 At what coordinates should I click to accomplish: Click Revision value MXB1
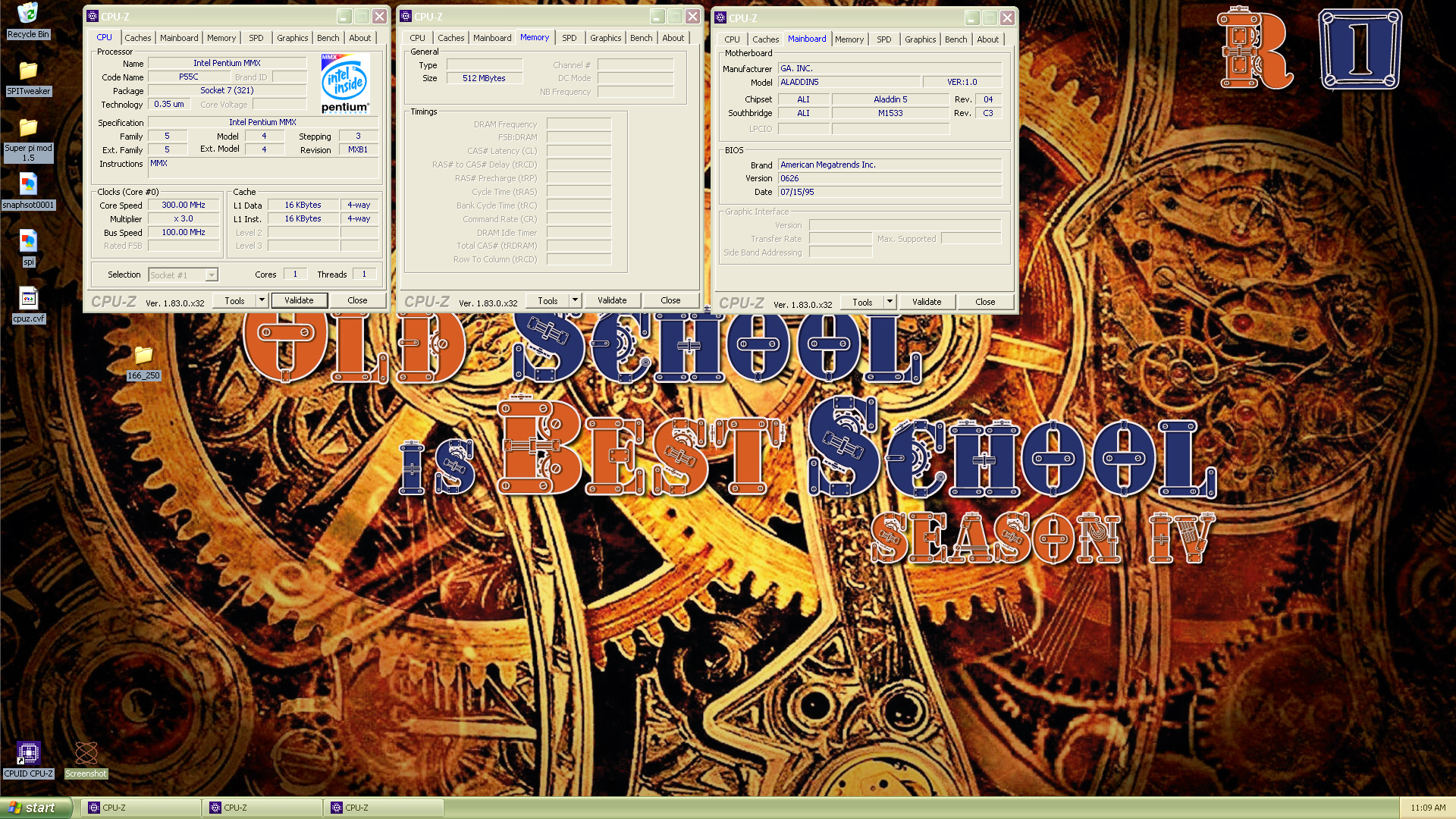click(358, 149)
